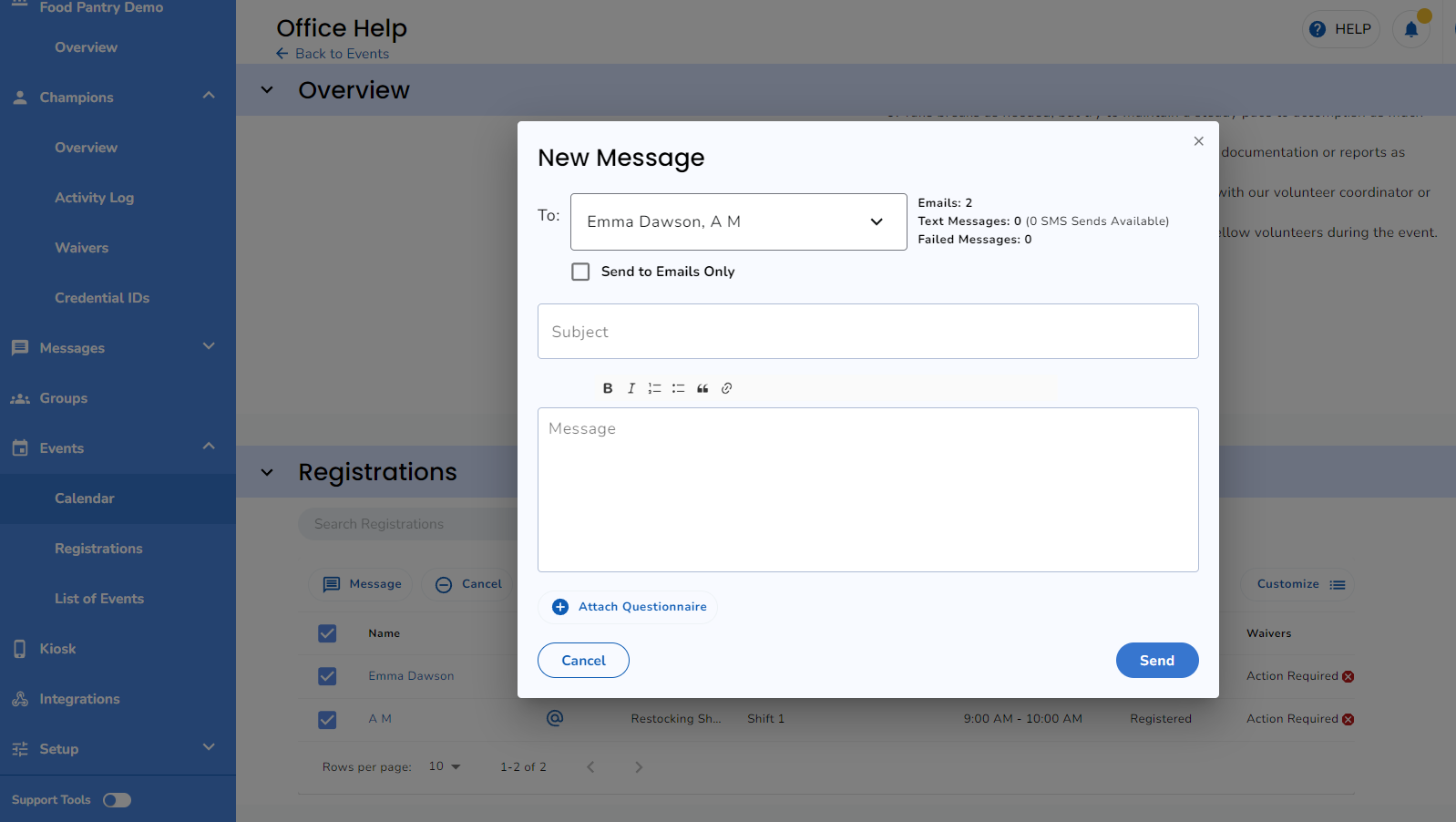Uncheck the A M registration row
Screen dimensions: 1456x822
click(x=327, y=719)
